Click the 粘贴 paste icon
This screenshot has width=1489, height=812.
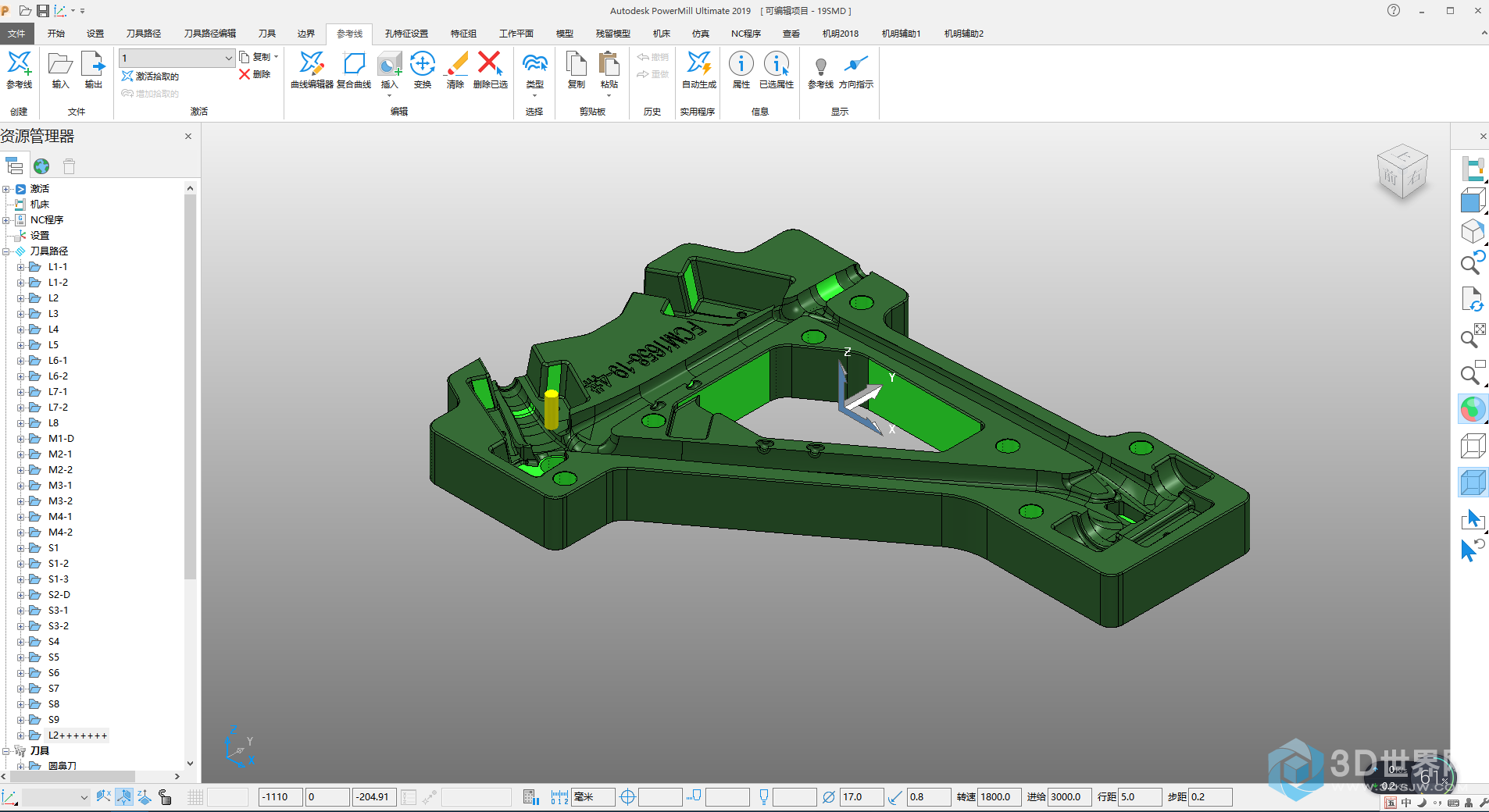(x=609, y=64)
